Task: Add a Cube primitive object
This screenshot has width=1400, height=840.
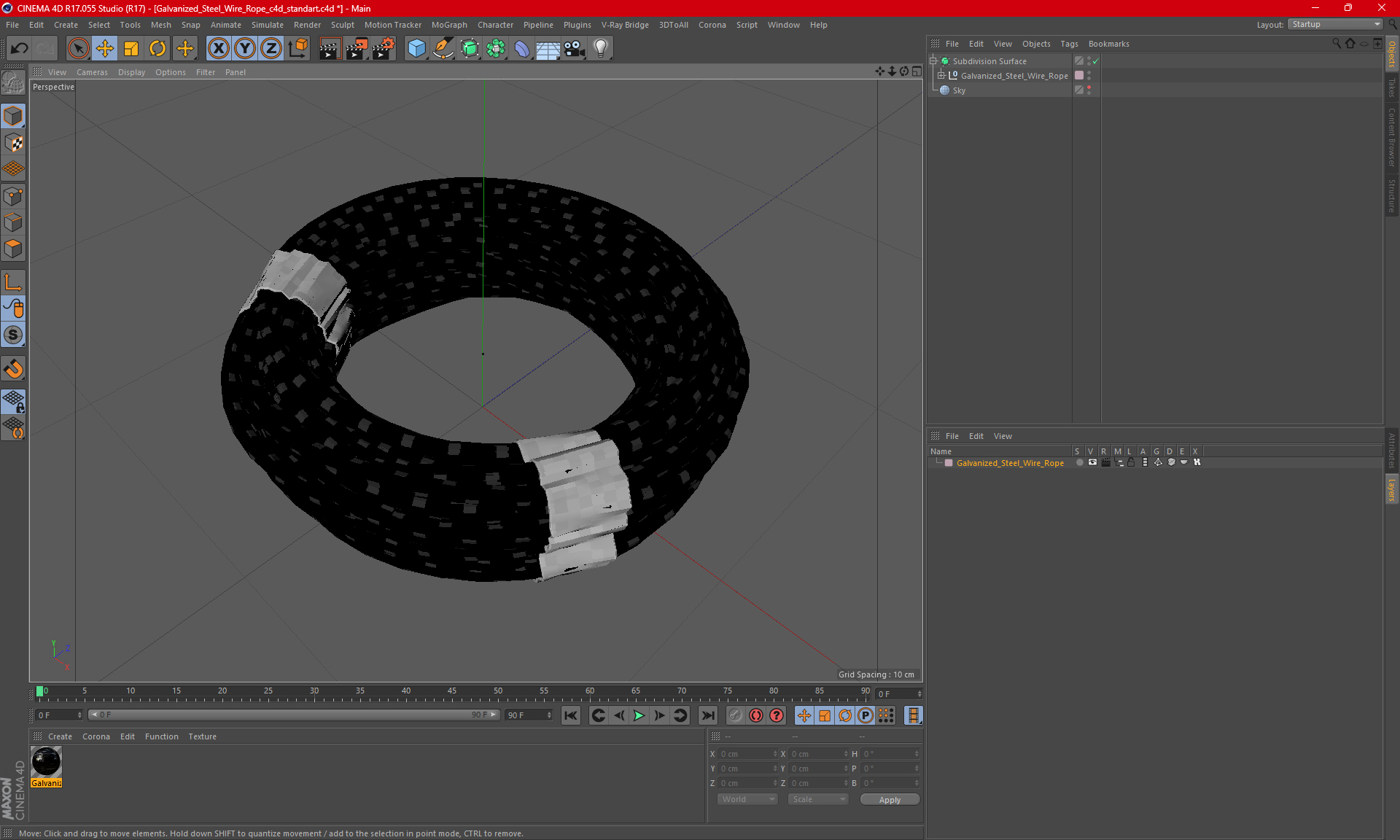Action: 416,48
